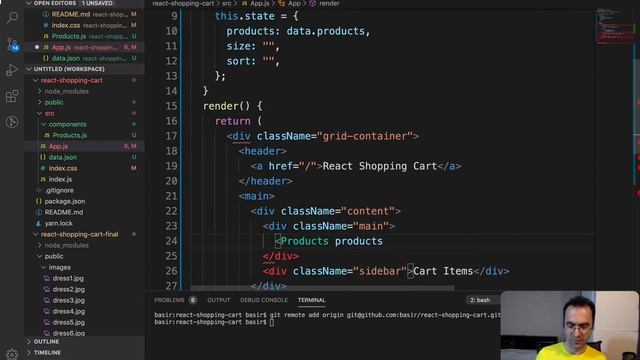Click the presenter webcam thumbnail
The width and height of the screenshot is (640, 360).
click(569, 325)
